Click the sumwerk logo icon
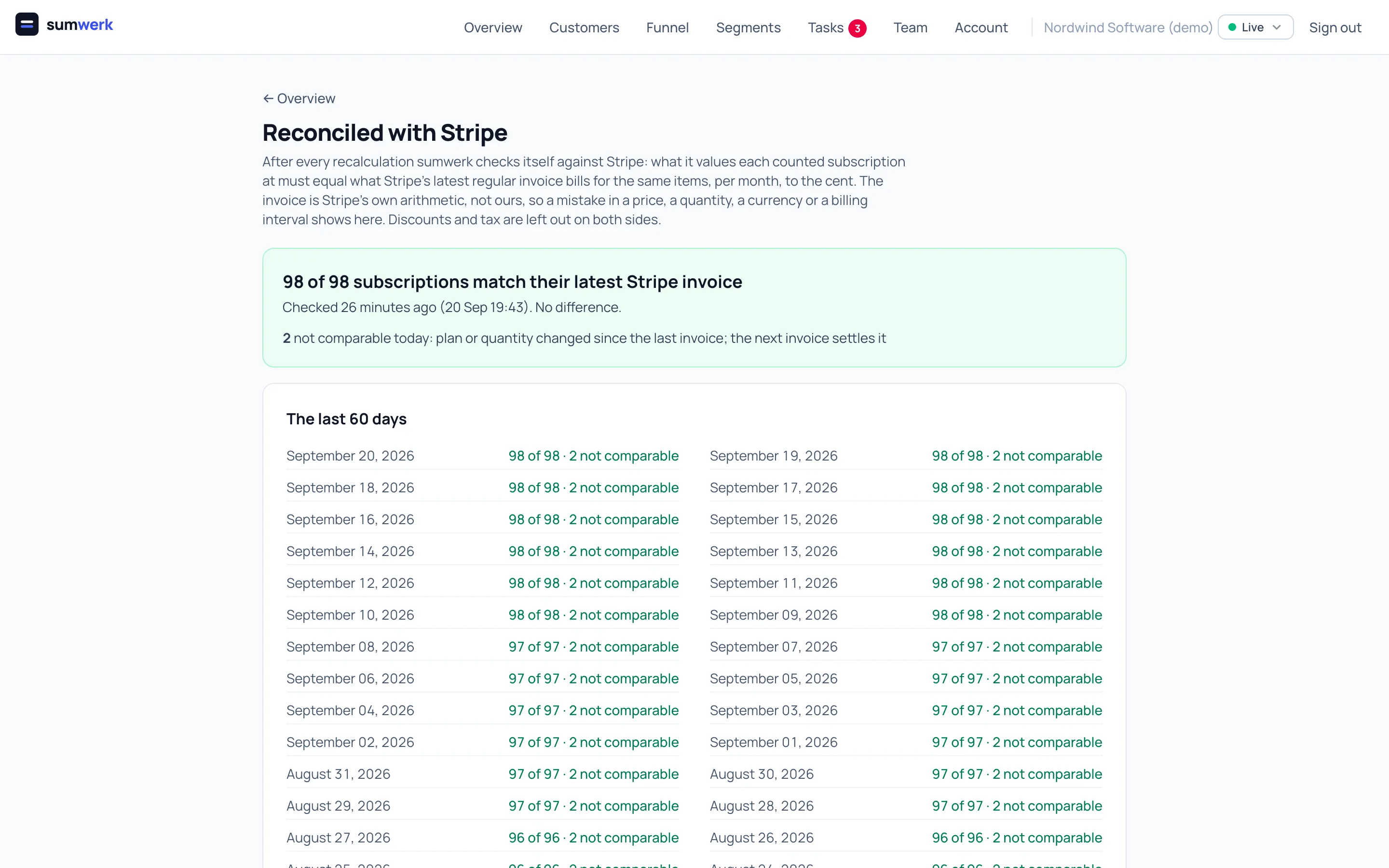Viewport: 1389px width, 868px height. point(27,25)
